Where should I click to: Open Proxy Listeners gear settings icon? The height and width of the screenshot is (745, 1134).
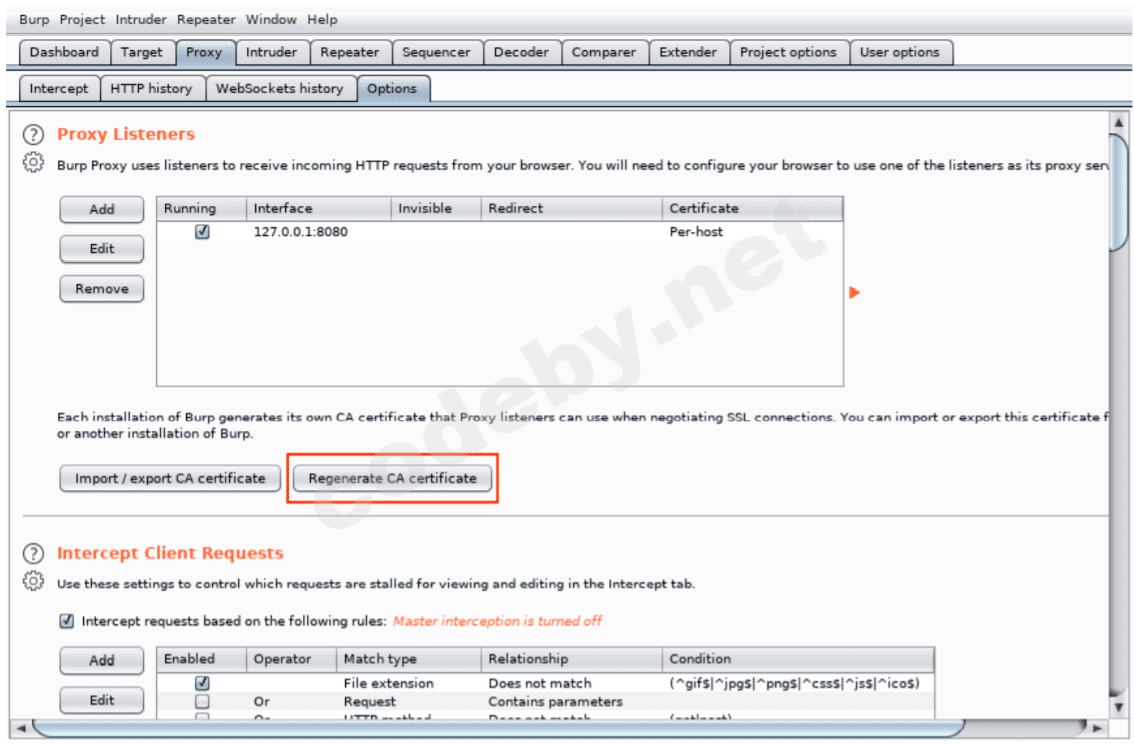pos(33,163)
